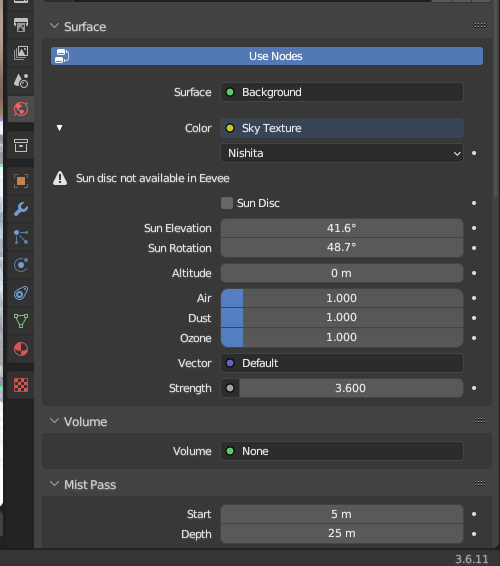Open the Volume None shader selector
The image size is (500, 566).
coord(342,451)
